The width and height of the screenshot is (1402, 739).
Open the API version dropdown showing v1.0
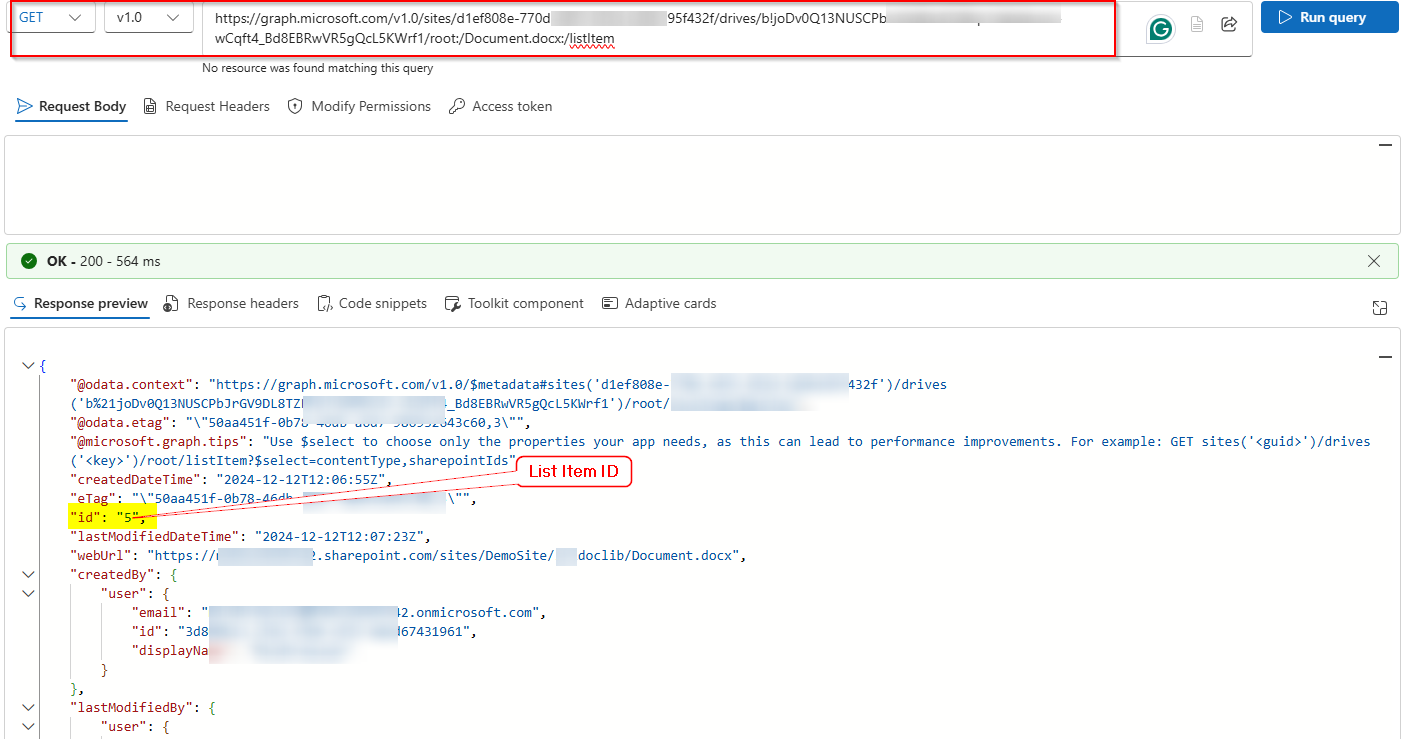(x=148, y=17)
